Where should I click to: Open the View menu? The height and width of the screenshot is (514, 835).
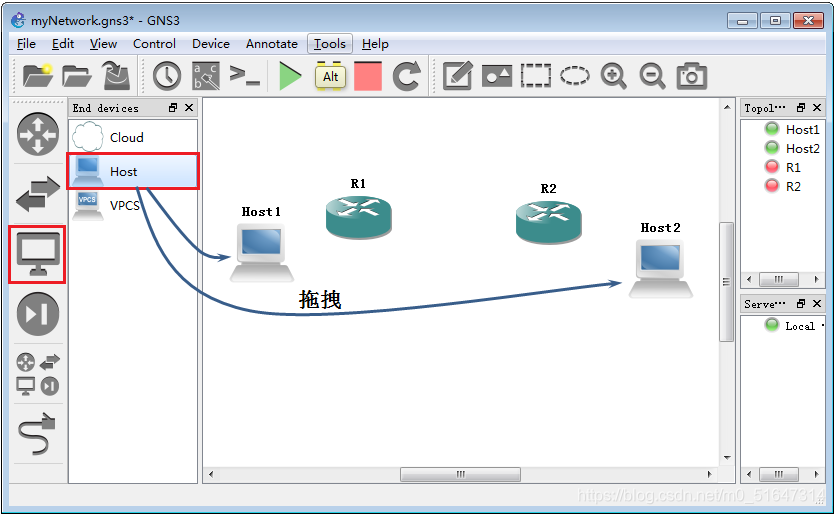point(103,44)
